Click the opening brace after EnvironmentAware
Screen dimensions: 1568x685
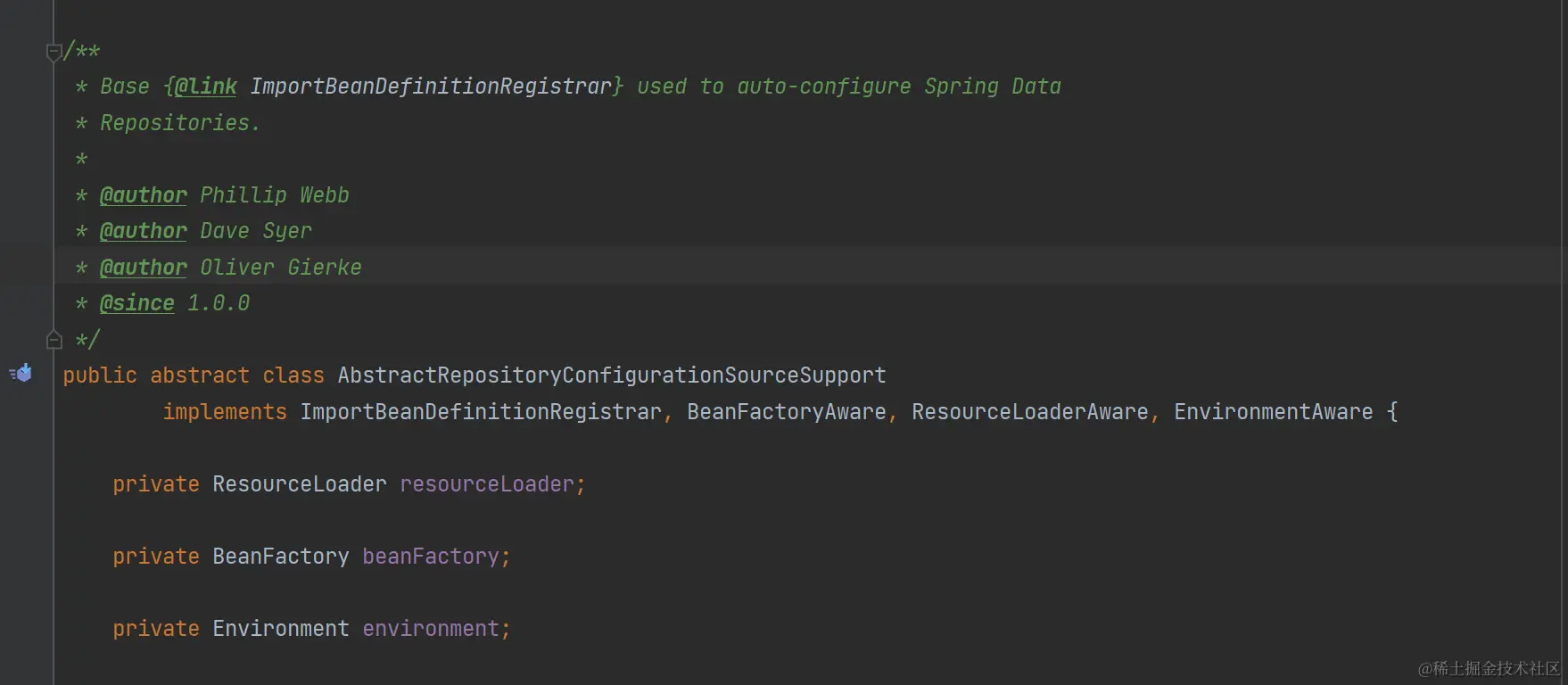point(1392,412)
